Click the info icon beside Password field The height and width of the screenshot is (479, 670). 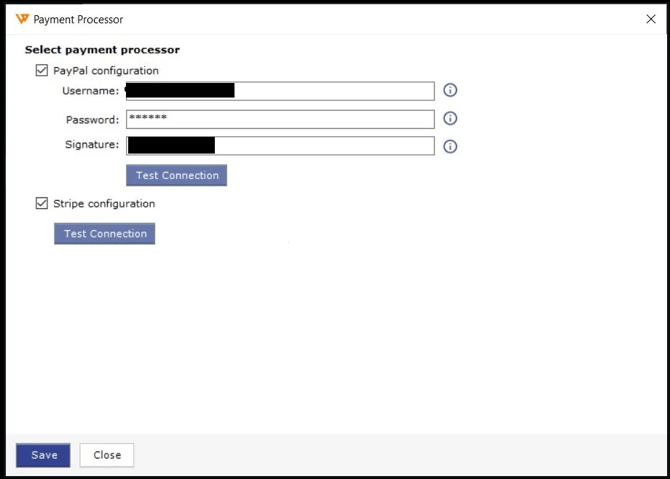[450, 118]
